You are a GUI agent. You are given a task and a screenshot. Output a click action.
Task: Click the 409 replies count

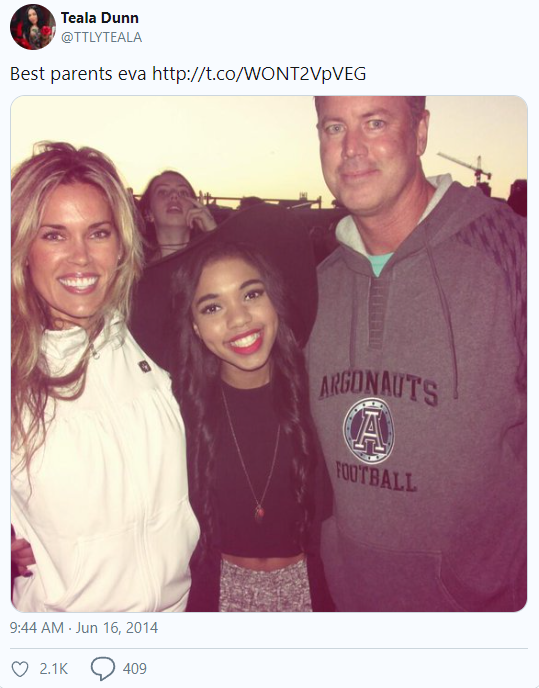[x=135, y=669]
